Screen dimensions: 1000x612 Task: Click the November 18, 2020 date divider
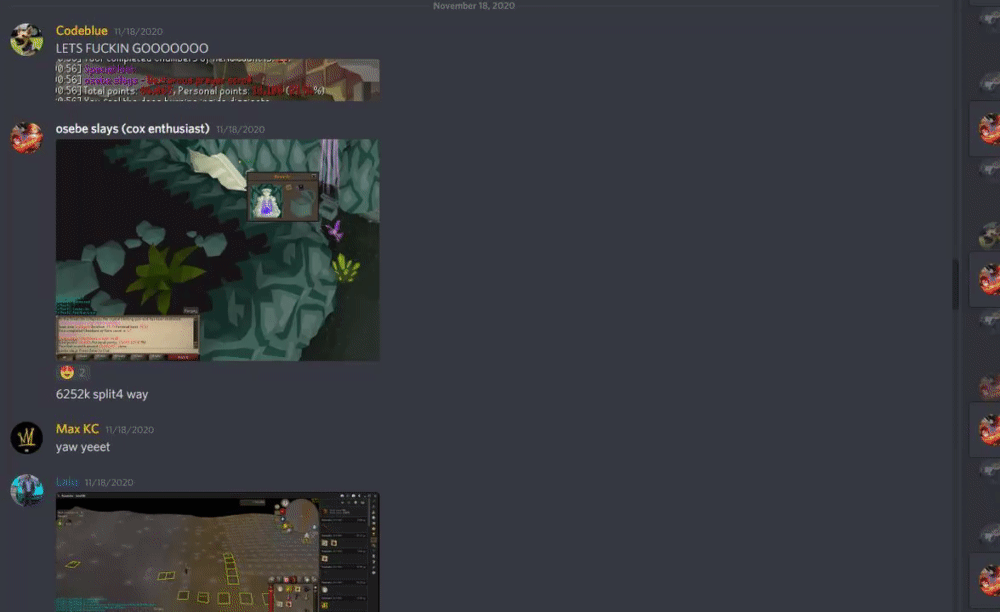[x=477, y=6]
